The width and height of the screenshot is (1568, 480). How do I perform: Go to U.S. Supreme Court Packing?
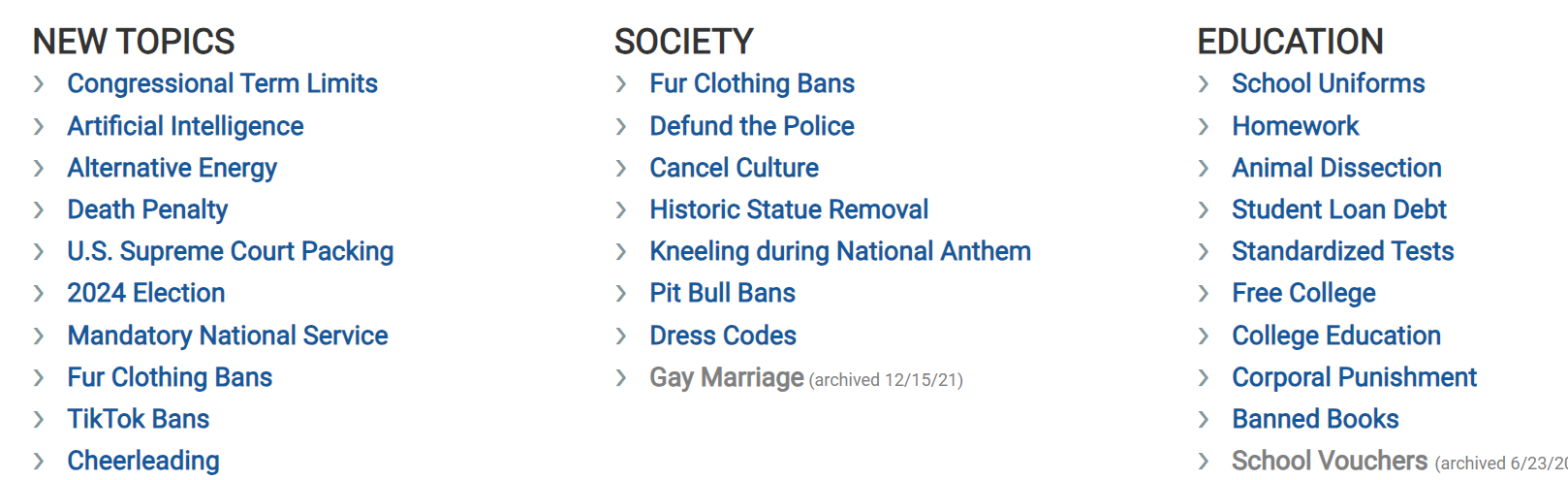[231, 251]
